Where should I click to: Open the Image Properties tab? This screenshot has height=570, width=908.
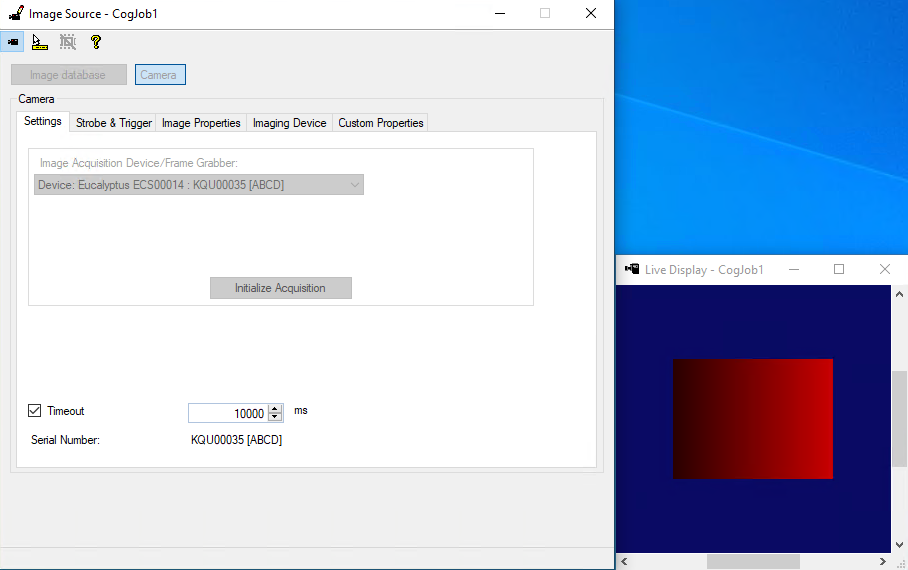[201, 123]
